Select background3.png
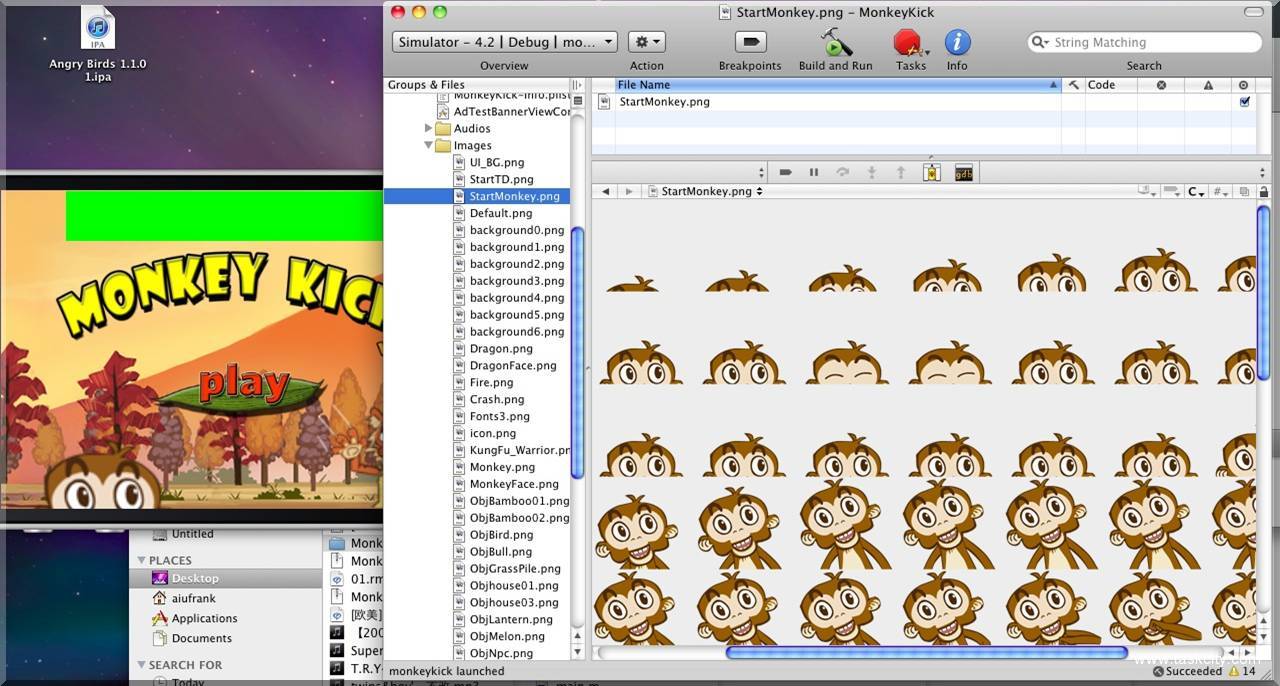This screenshot has width=1280, height=686. tap(517, 281)
